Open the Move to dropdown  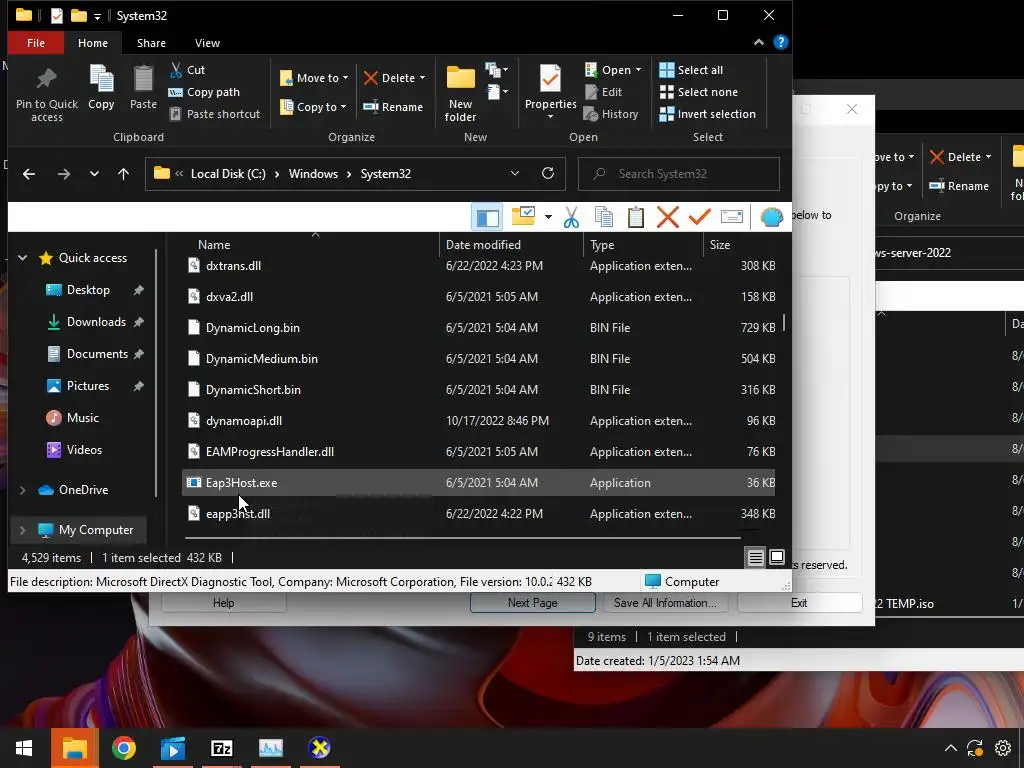pyautogui.click(x=314, y=78)
